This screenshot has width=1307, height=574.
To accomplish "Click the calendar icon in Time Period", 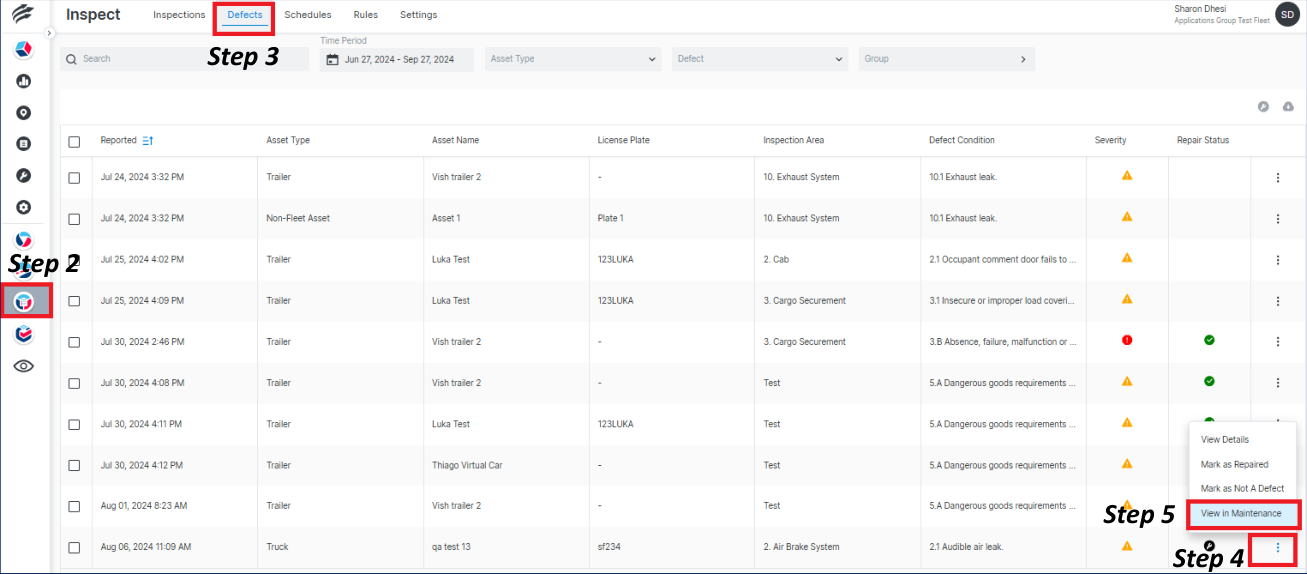I will click(332, 59).
